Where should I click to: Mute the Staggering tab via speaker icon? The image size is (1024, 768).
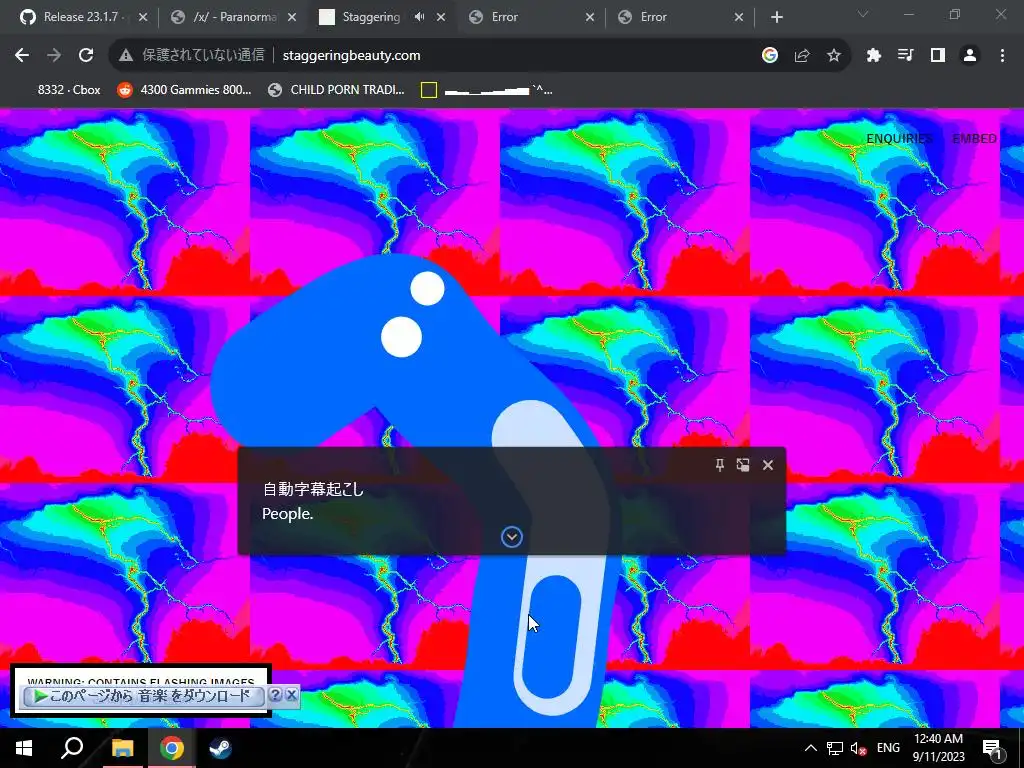tap(419, 17)
